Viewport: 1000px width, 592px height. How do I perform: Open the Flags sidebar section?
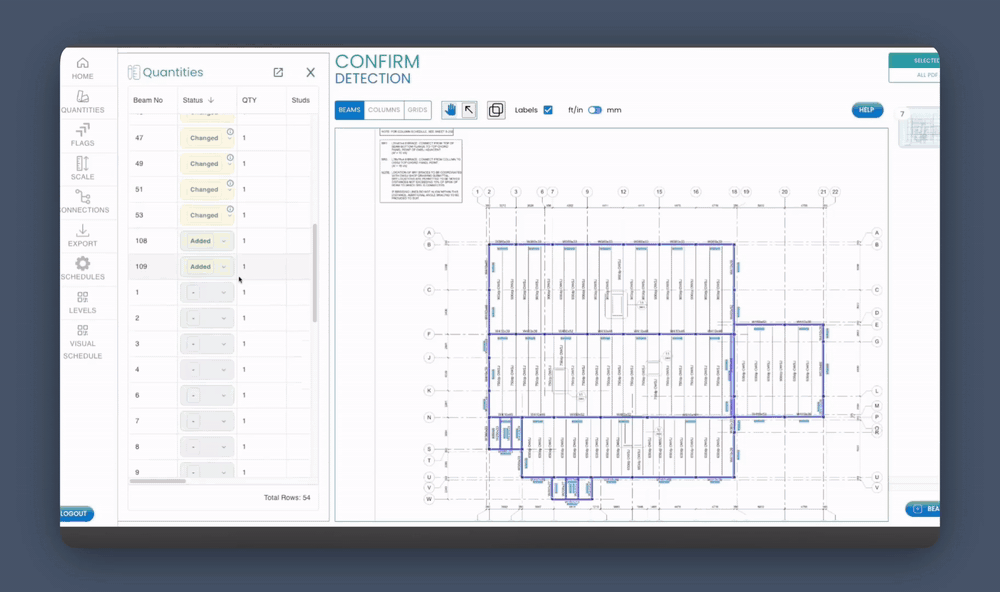click(x=82, y=134)
